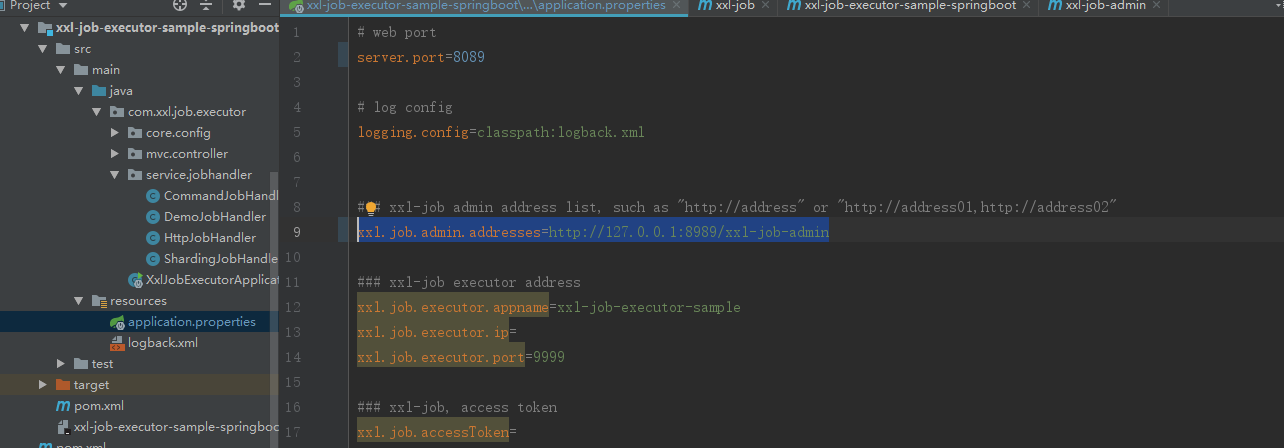Viewport: 1284px width, 448px height.
Task: Click the '### xxl-job, access token' comment
Action: coord(457,408)
